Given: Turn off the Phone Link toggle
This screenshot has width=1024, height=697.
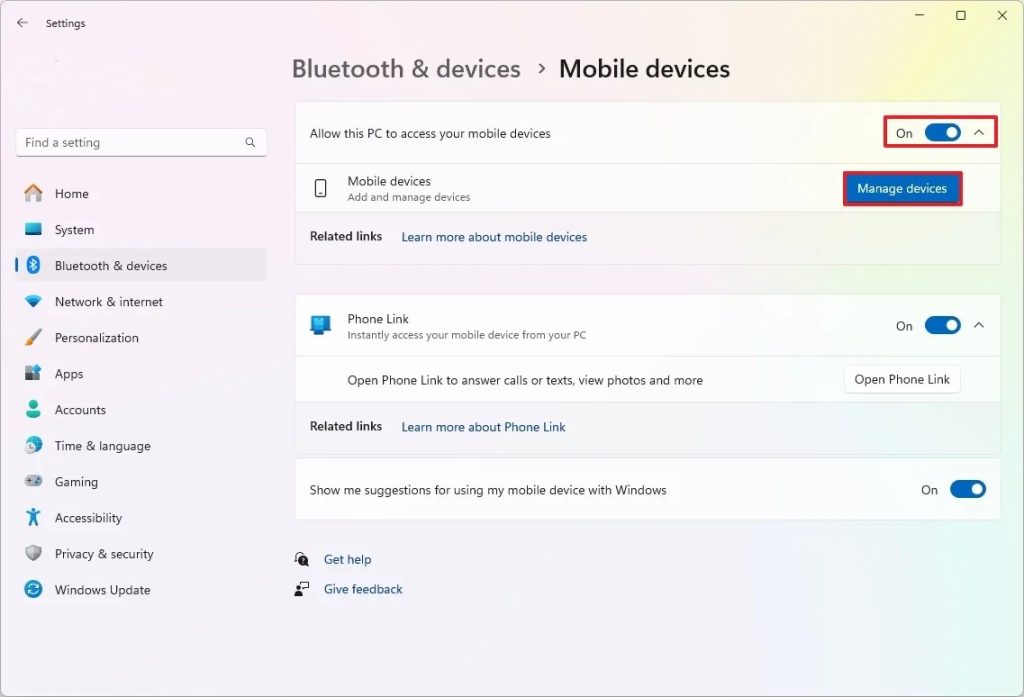Looking at the screenshot, I should 942,326.
